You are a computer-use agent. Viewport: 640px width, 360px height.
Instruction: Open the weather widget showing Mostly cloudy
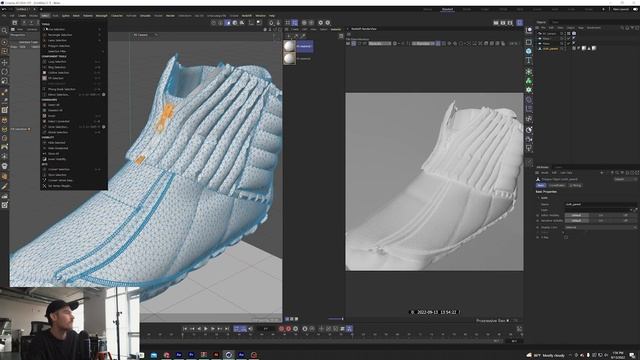click(546, 356)
